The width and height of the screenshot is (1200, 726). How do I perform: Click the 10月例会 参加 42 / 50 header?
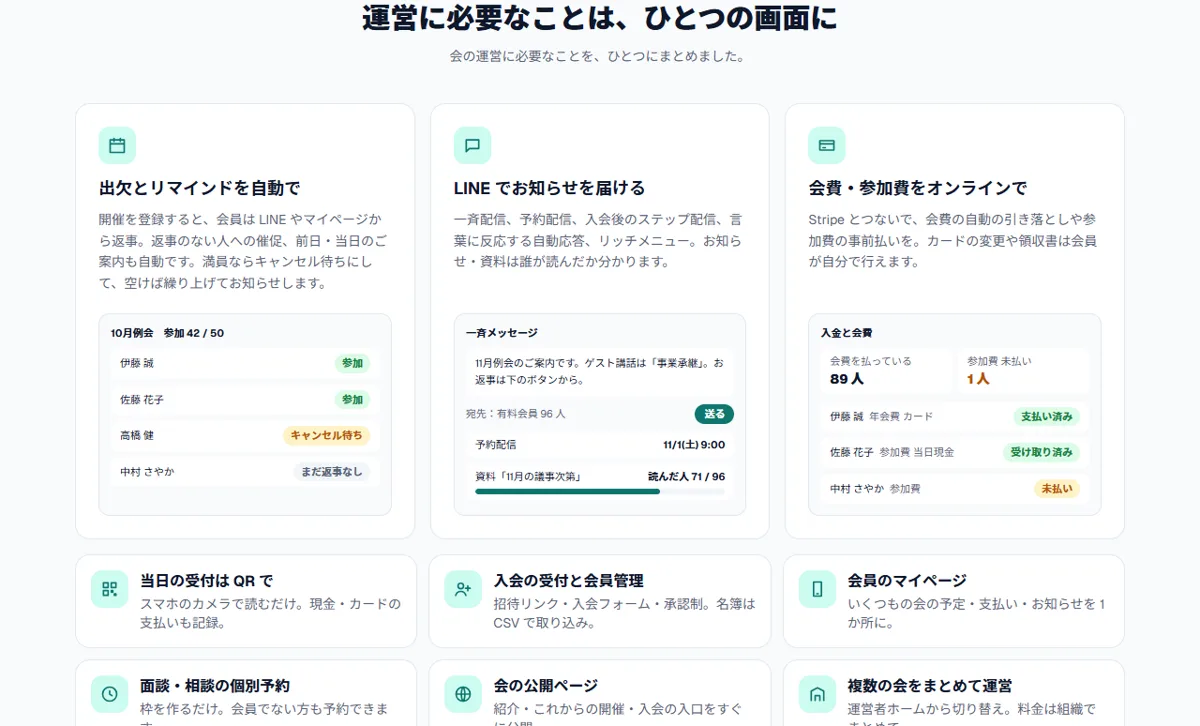click(x=167, y=333)
